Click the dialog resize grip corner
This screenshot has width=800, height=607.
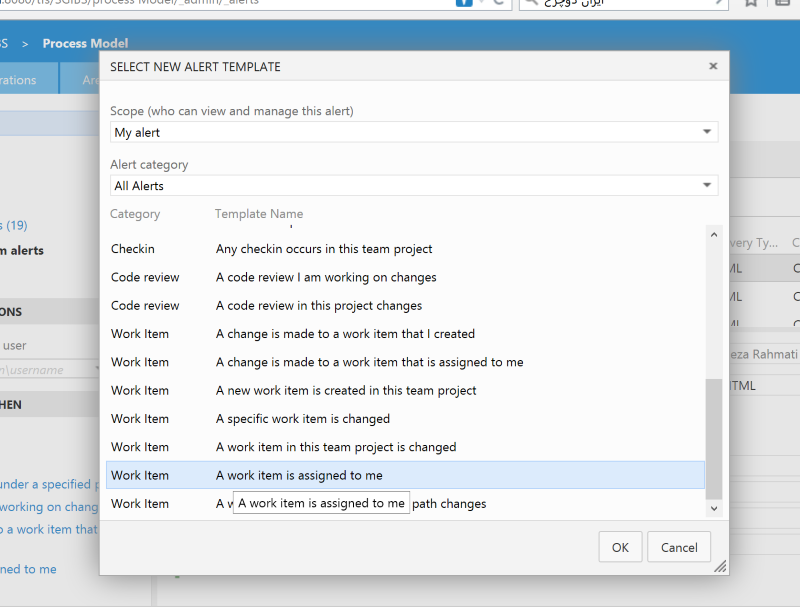coord(720,567)
